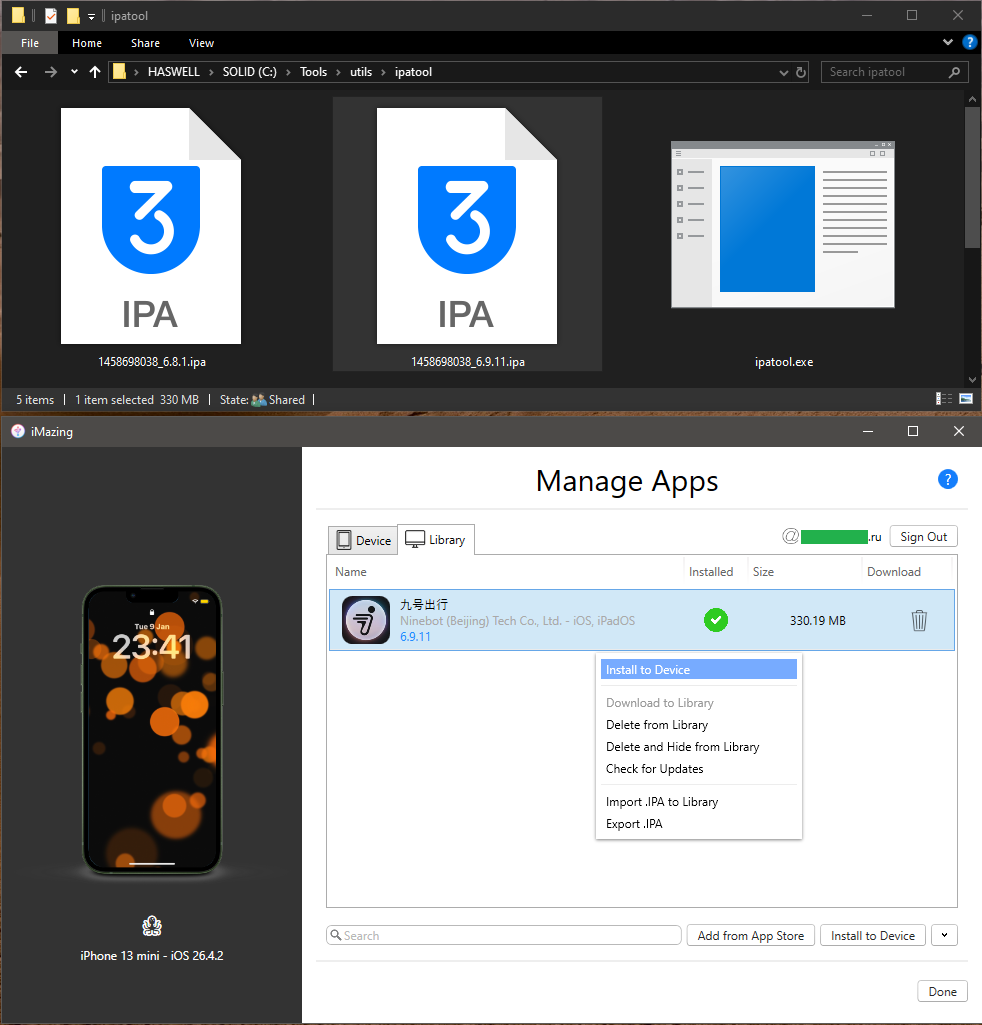Expand the chevron after Tools in the path
This screenshot has width=982, height=1025.
[338, 72]
